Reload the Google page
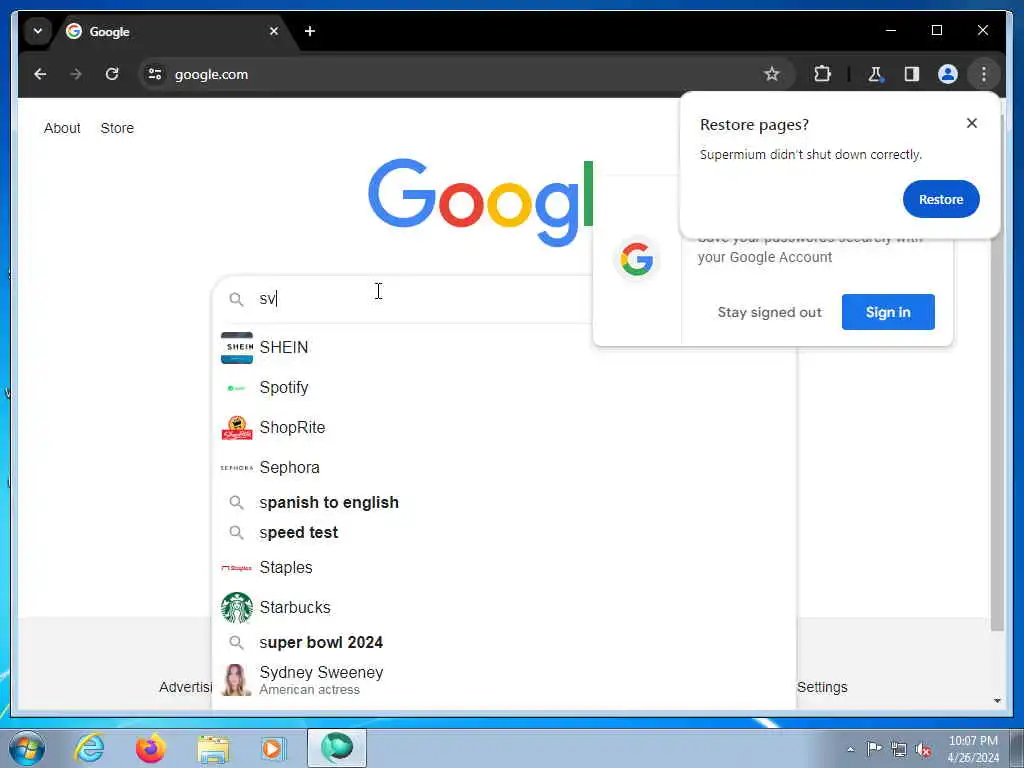This screenshot has width=1024, height=768. 112,74
